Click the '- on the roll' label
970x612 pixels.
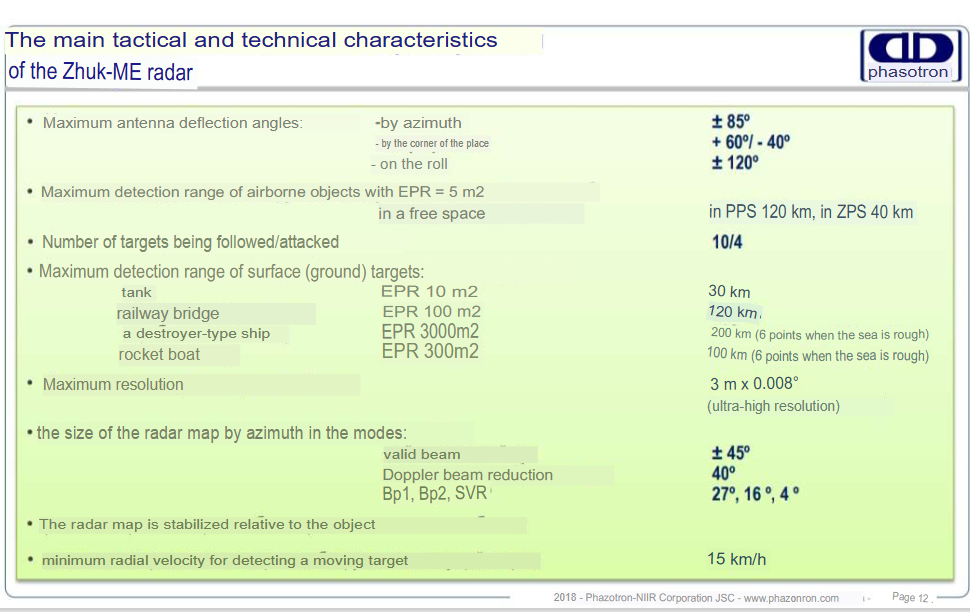(x=409, y=164)
